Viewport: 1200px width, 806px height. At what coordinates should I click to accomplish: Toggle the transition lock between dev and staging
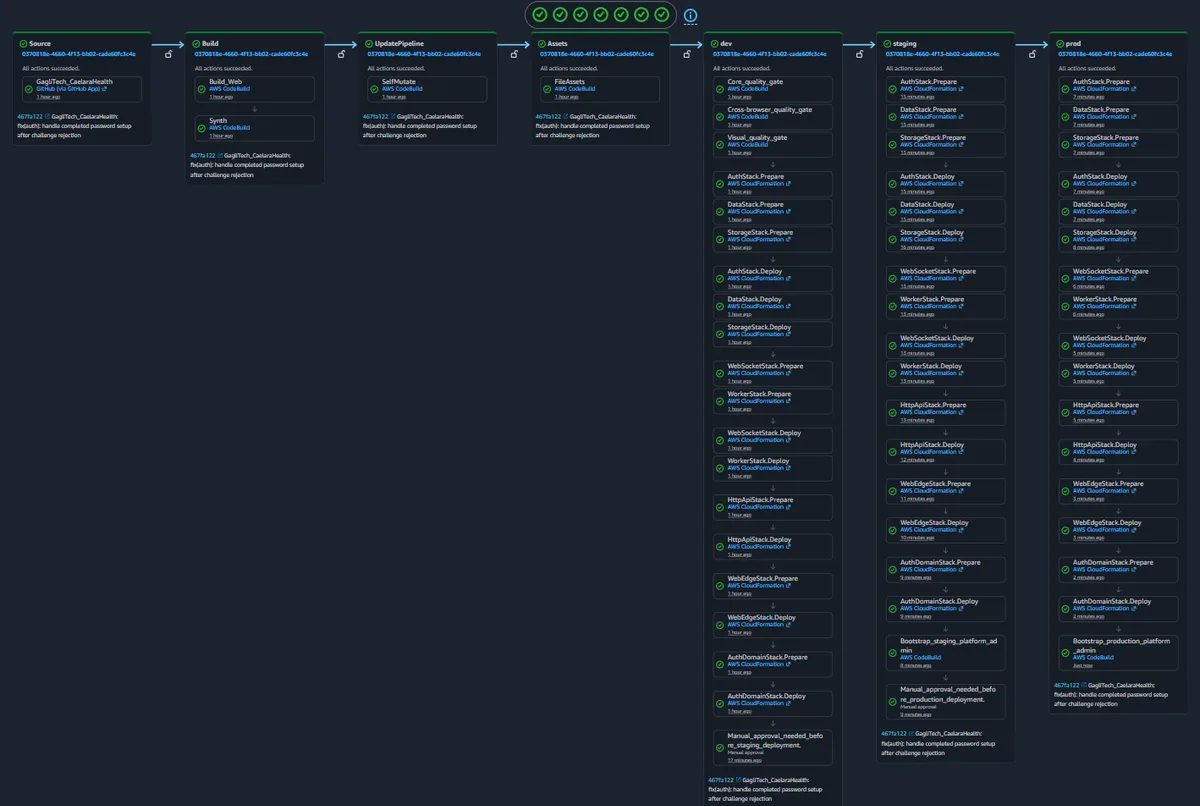tap(860, 54)
